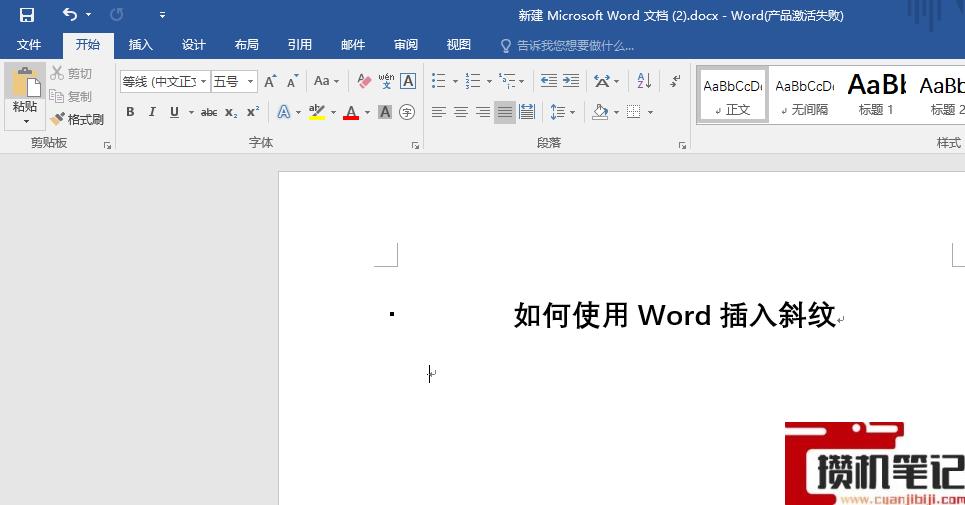Open Customize Quick Access Toolbar arrow
This screenshot has height=505, width=965.
point(162,15)
